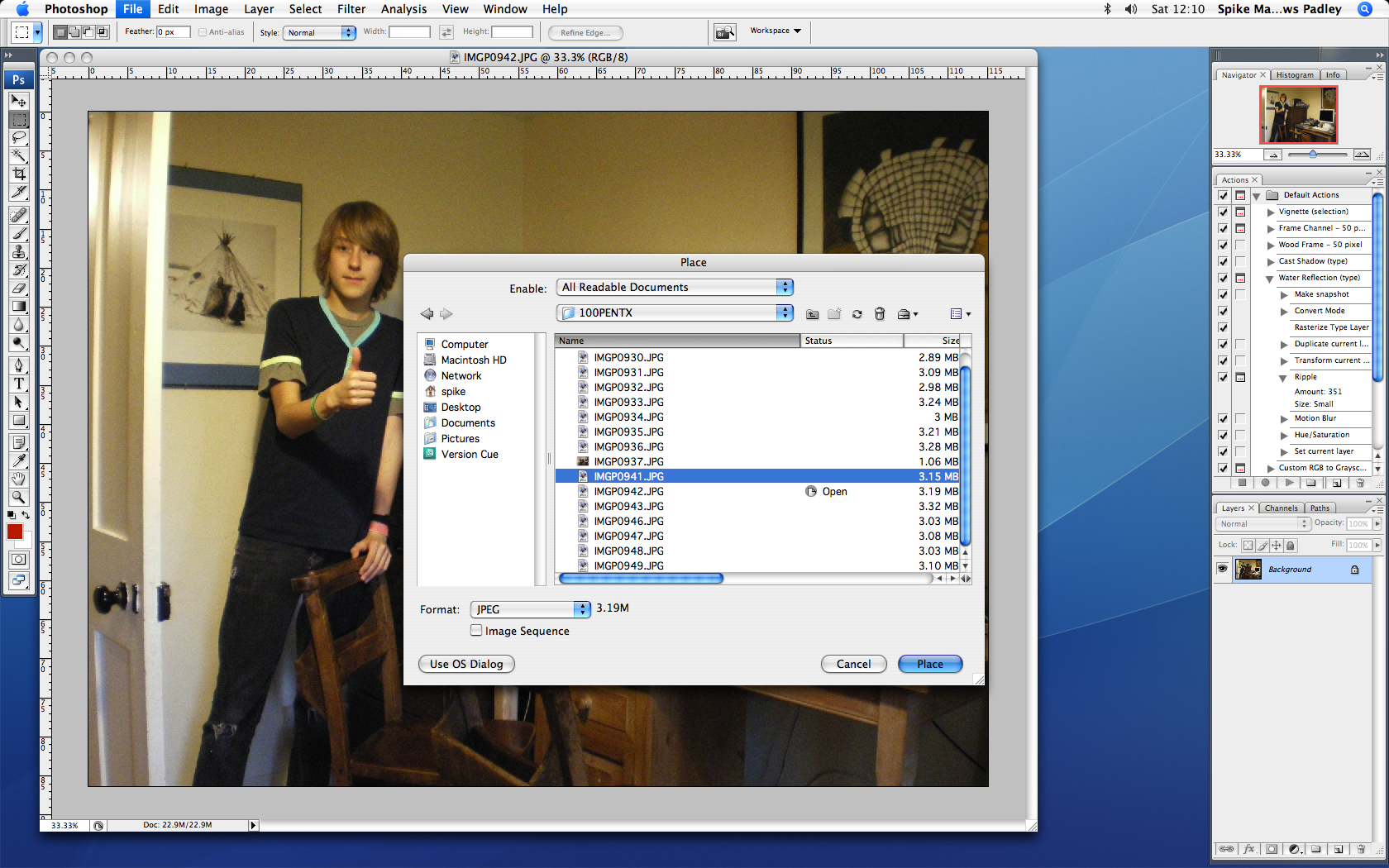This screenshot has width=1389, height=868.
Task: Open the 100PENTX folder dropdown
Action: [x=675, y=312]
